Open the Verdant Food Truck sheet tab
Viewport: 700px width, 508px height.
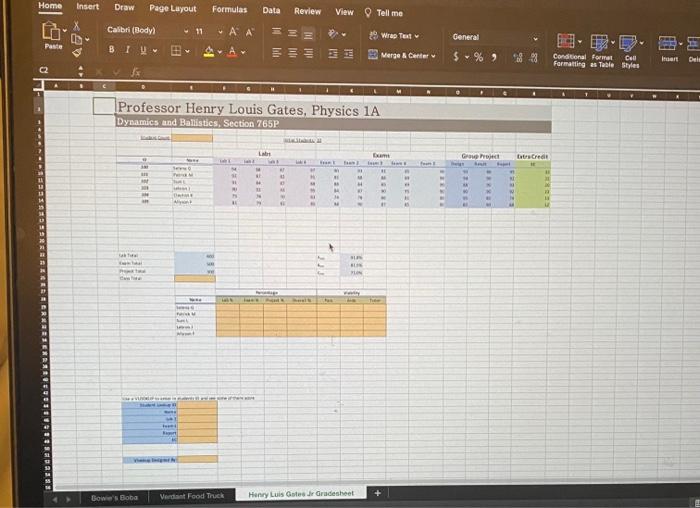(192, 496)
